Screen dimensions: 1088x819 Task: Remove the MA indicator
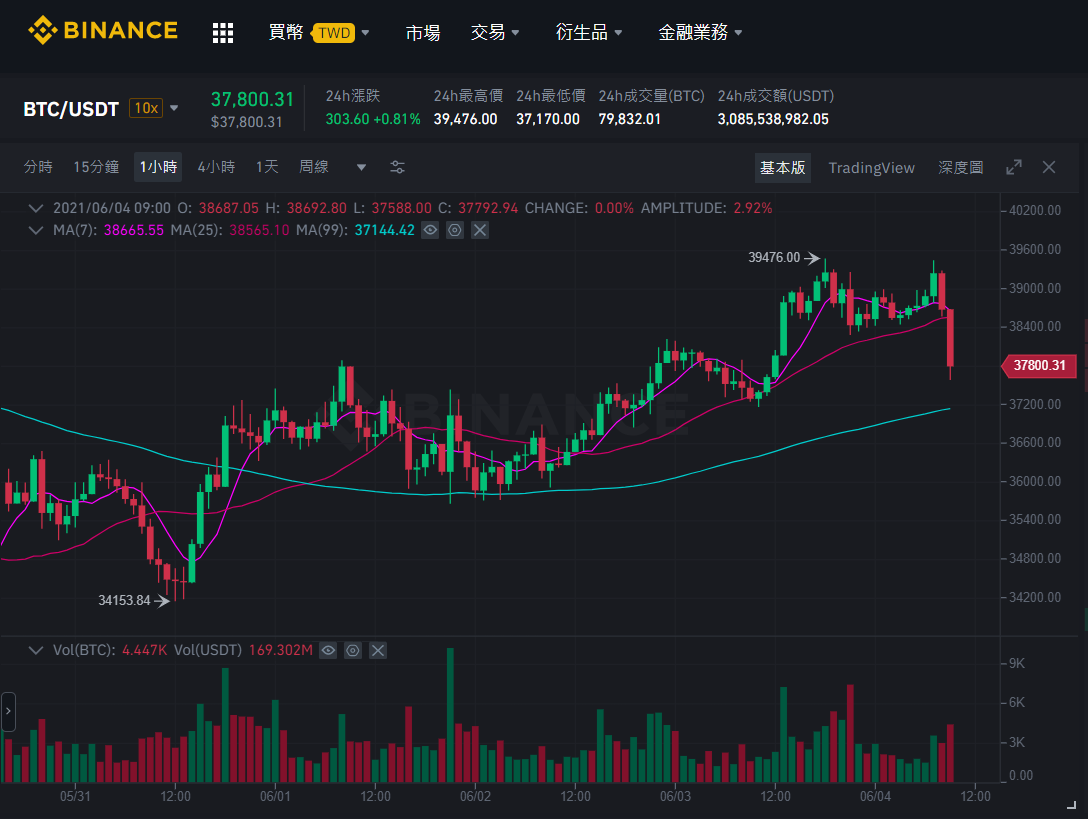click(480, 230)
